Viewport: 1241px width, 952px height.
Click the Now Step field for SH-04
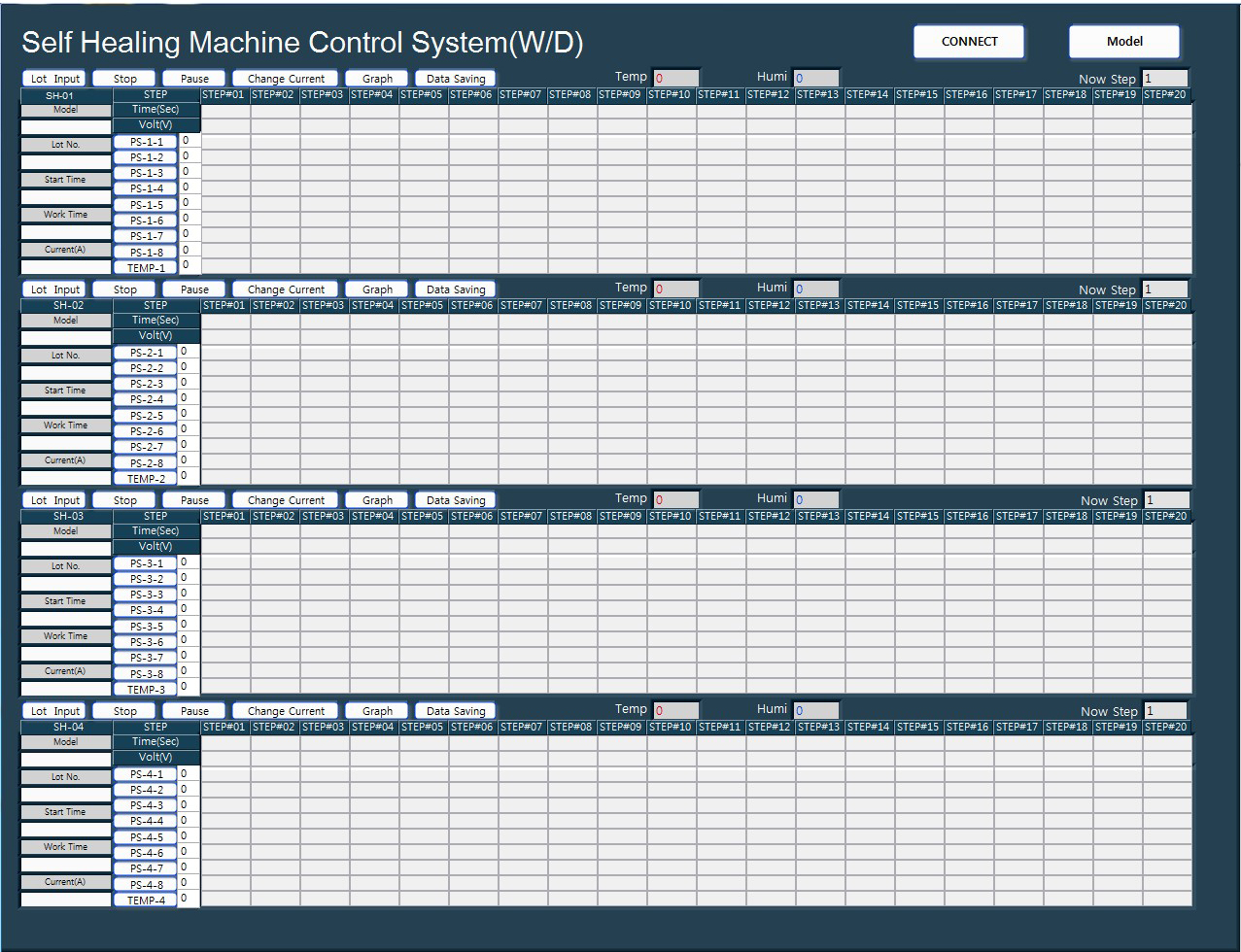pos(1164,711)
